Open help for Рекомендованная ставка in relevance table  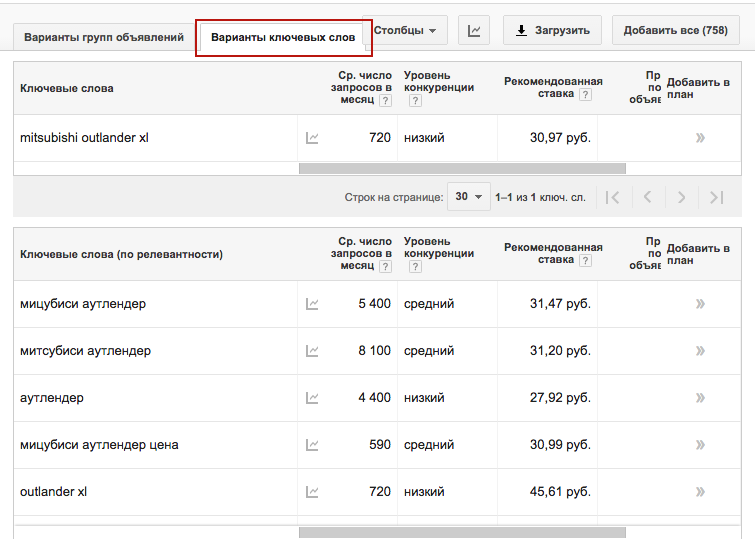pos(585,261)
